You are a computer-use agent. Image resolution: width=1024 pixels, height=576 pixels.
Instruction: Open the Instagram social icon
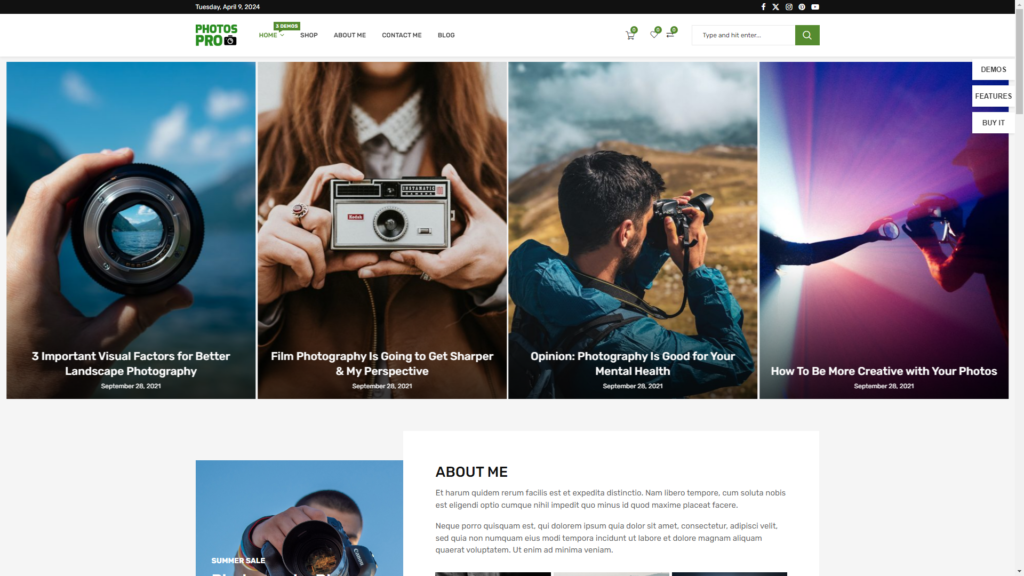[789, 7]
